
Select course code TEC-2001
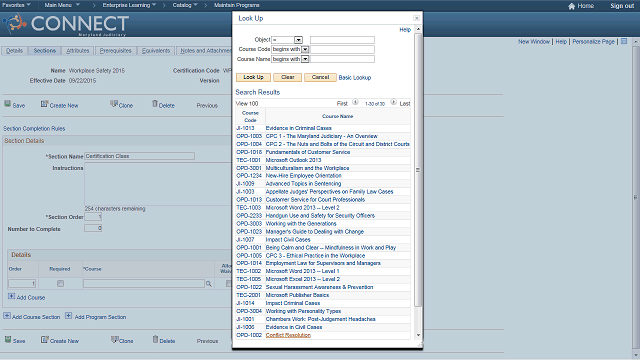(x=248, y=295)
